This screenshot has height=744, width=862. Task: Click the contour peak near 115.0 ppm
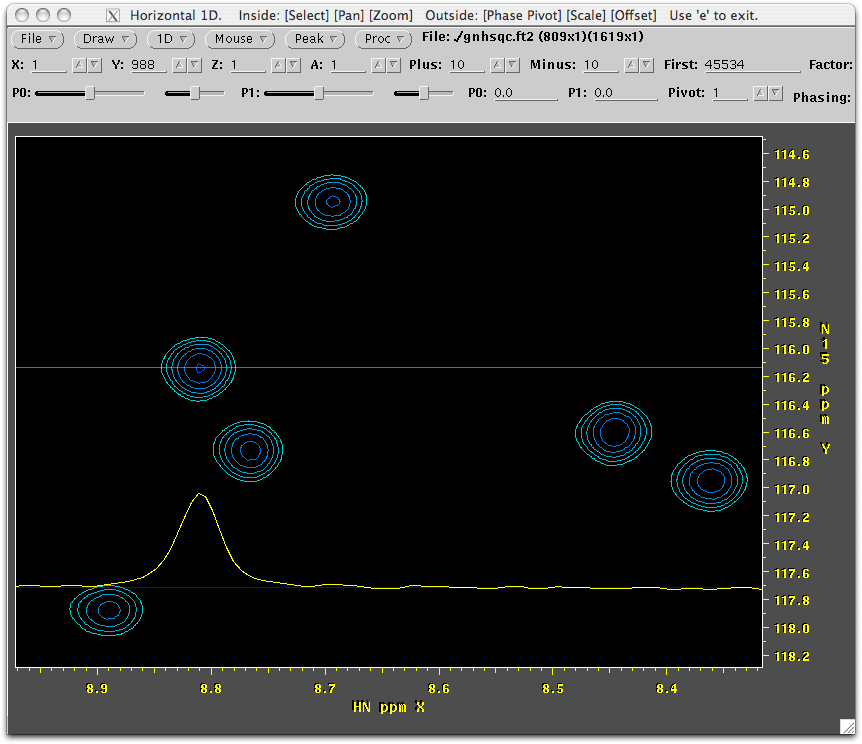coord(333,201)
